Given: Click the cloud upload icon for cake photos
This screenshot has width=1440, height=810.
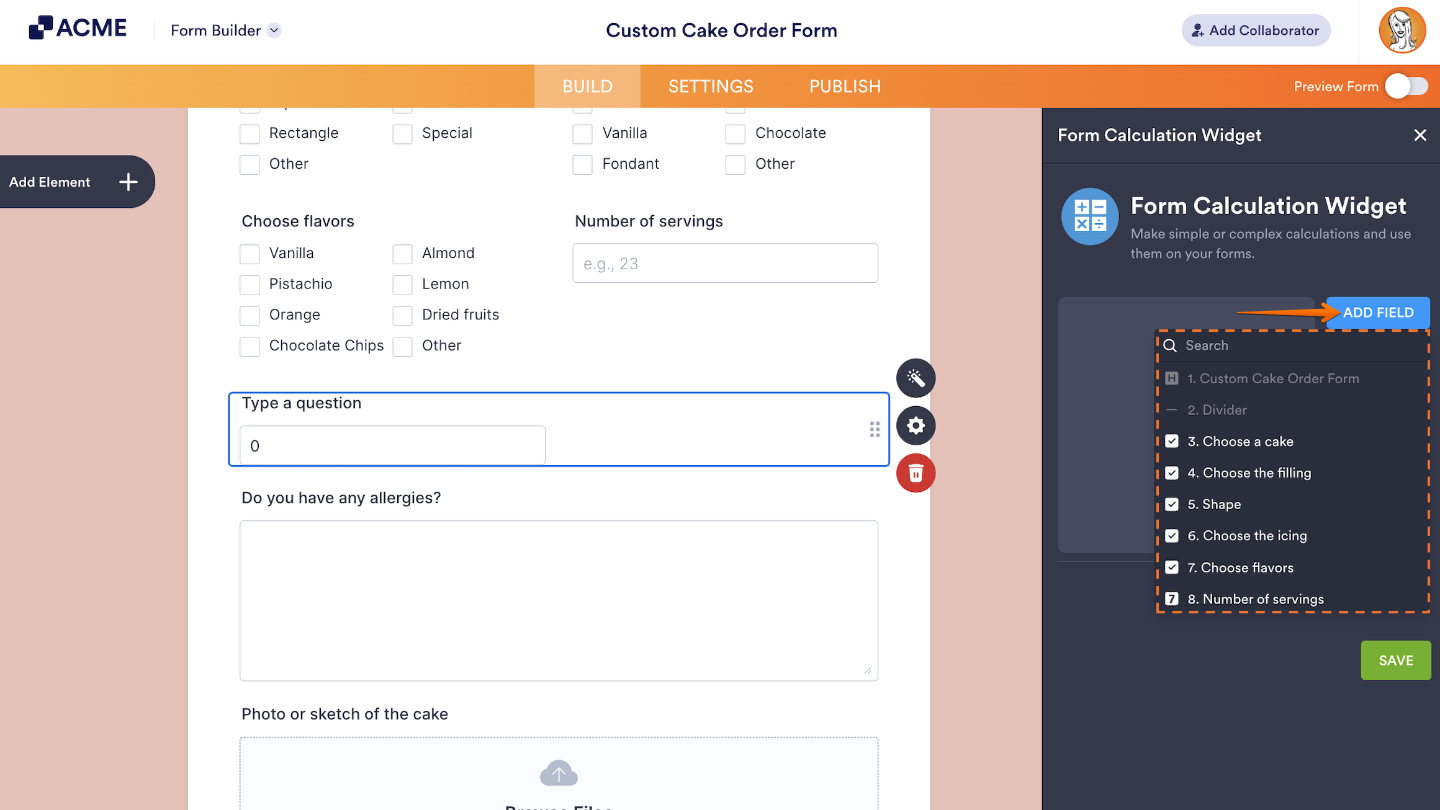Looking at the screenshot, I should coord(558,772).
